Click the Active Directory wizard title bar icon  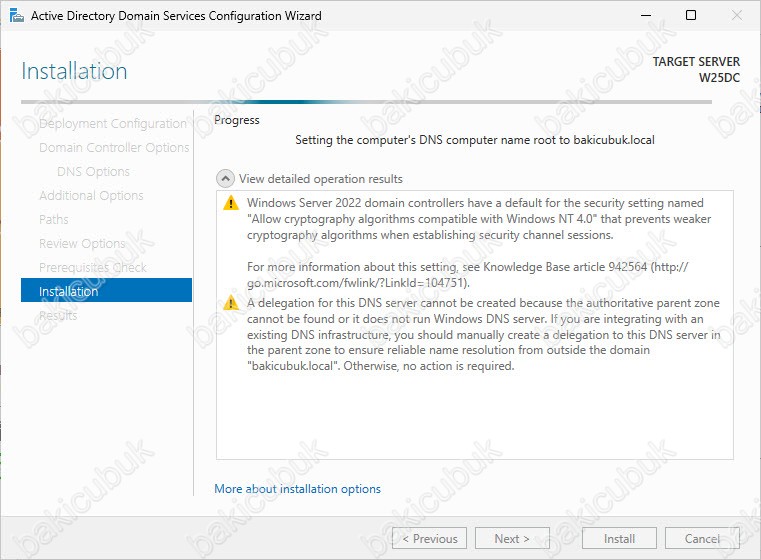click(16, 16)
